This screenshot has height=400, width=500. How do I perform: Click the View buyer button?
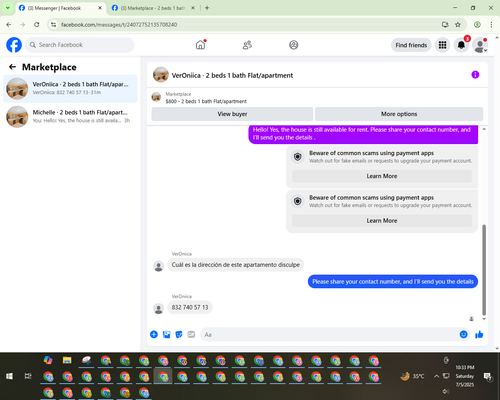tap(232, 114)
